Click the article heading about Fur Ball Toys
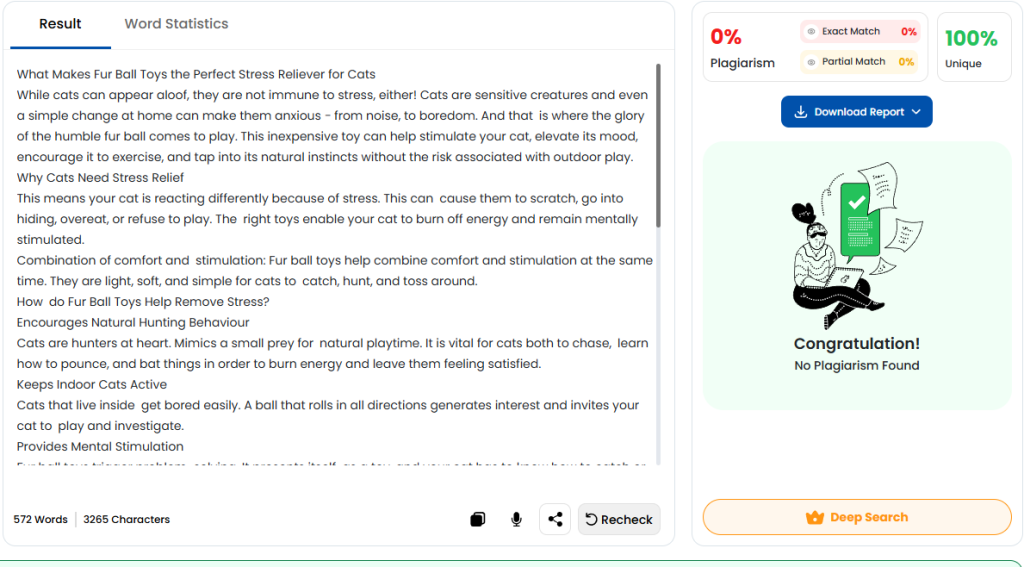The image size is (1024, 567). [x=196, y=74]
